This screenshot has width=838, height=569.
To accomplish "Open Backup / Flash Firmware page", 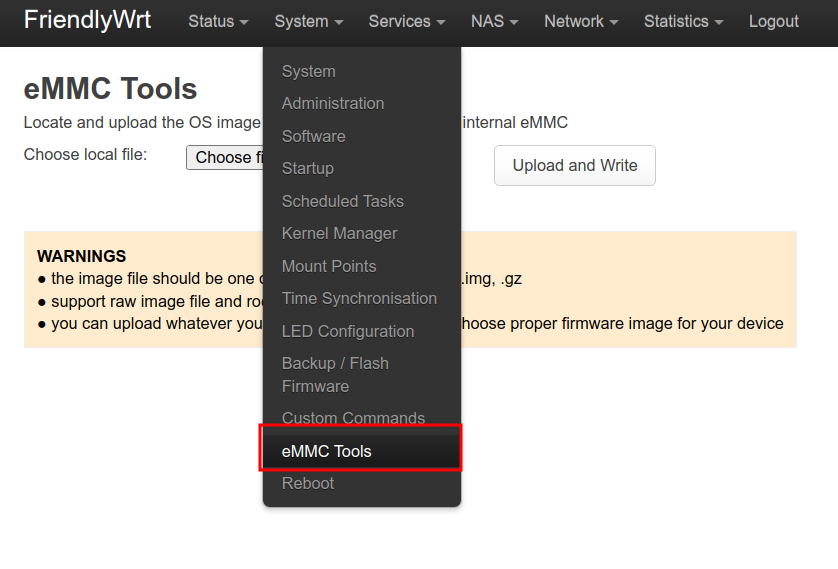I will 335,374.
